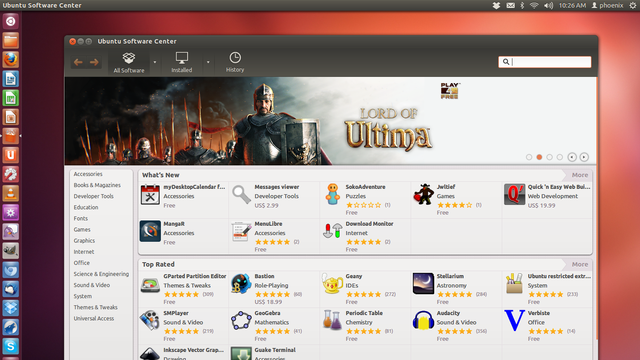Select the third banner page dot
The width and height of the screenshot is (640, 360).
coord(549,157)
